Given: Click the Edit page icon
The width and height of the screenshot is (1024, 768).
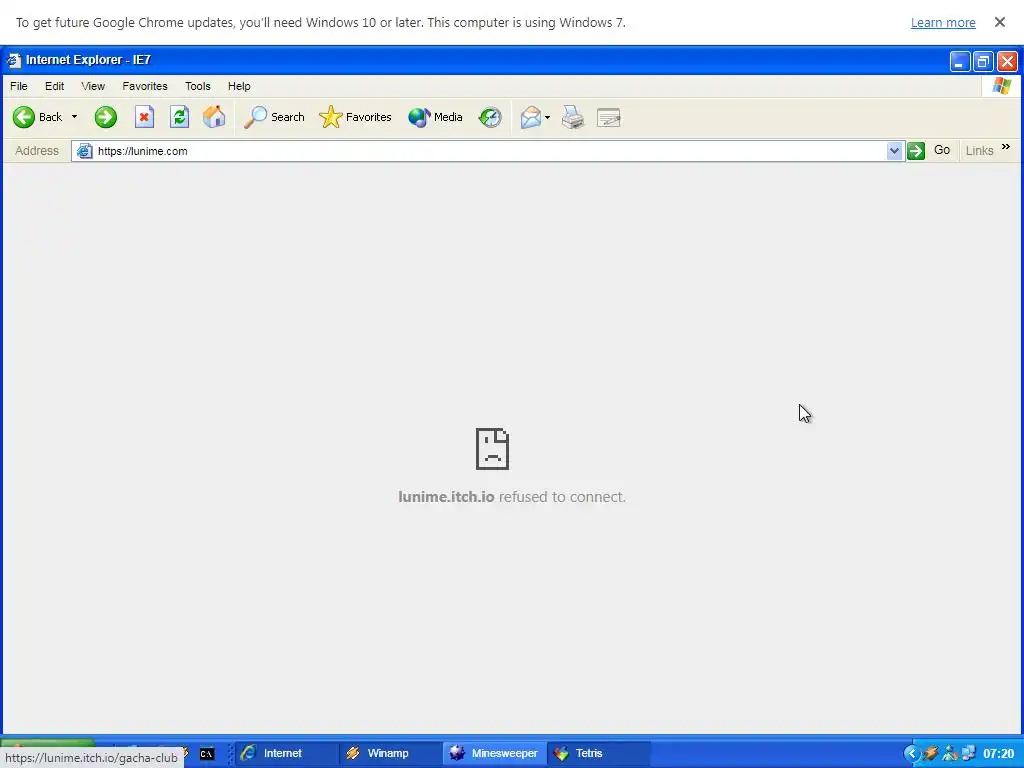Looking at the screenshot, I should coord(609,118).
